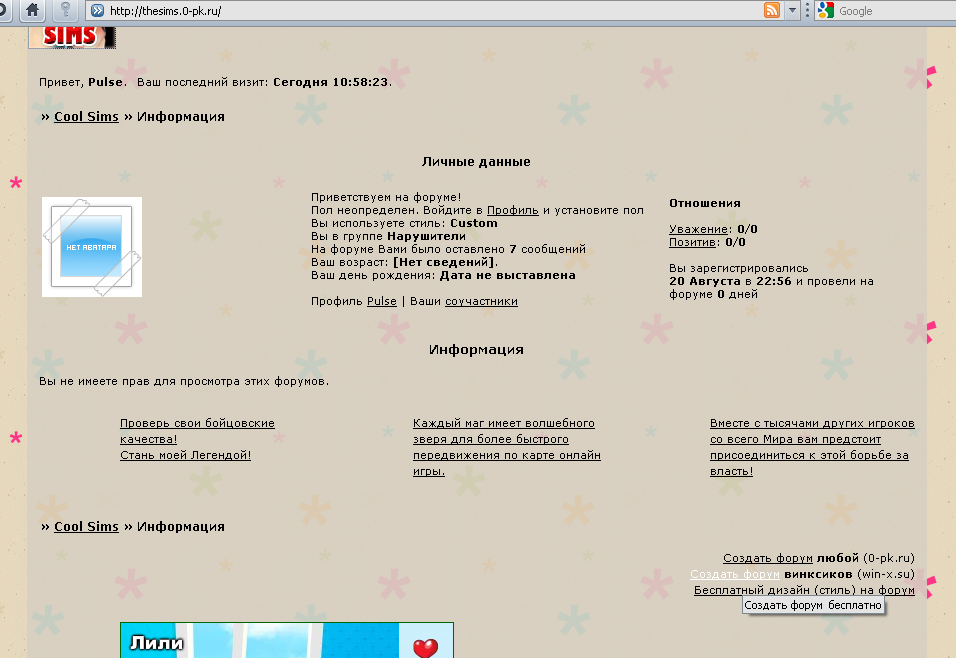This screenshot has width=956, height=658.
Task: Click ad link "Каждый маг имеет волшебного зверя"
Action: [507, 446]
